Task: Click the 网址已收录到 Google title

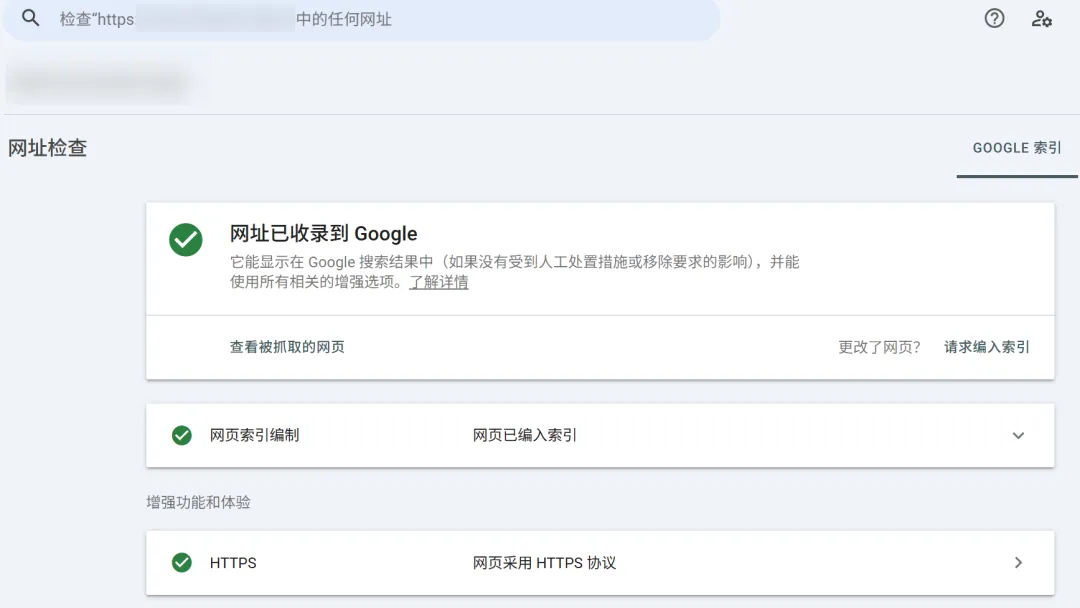Action: tap(323, 234)
